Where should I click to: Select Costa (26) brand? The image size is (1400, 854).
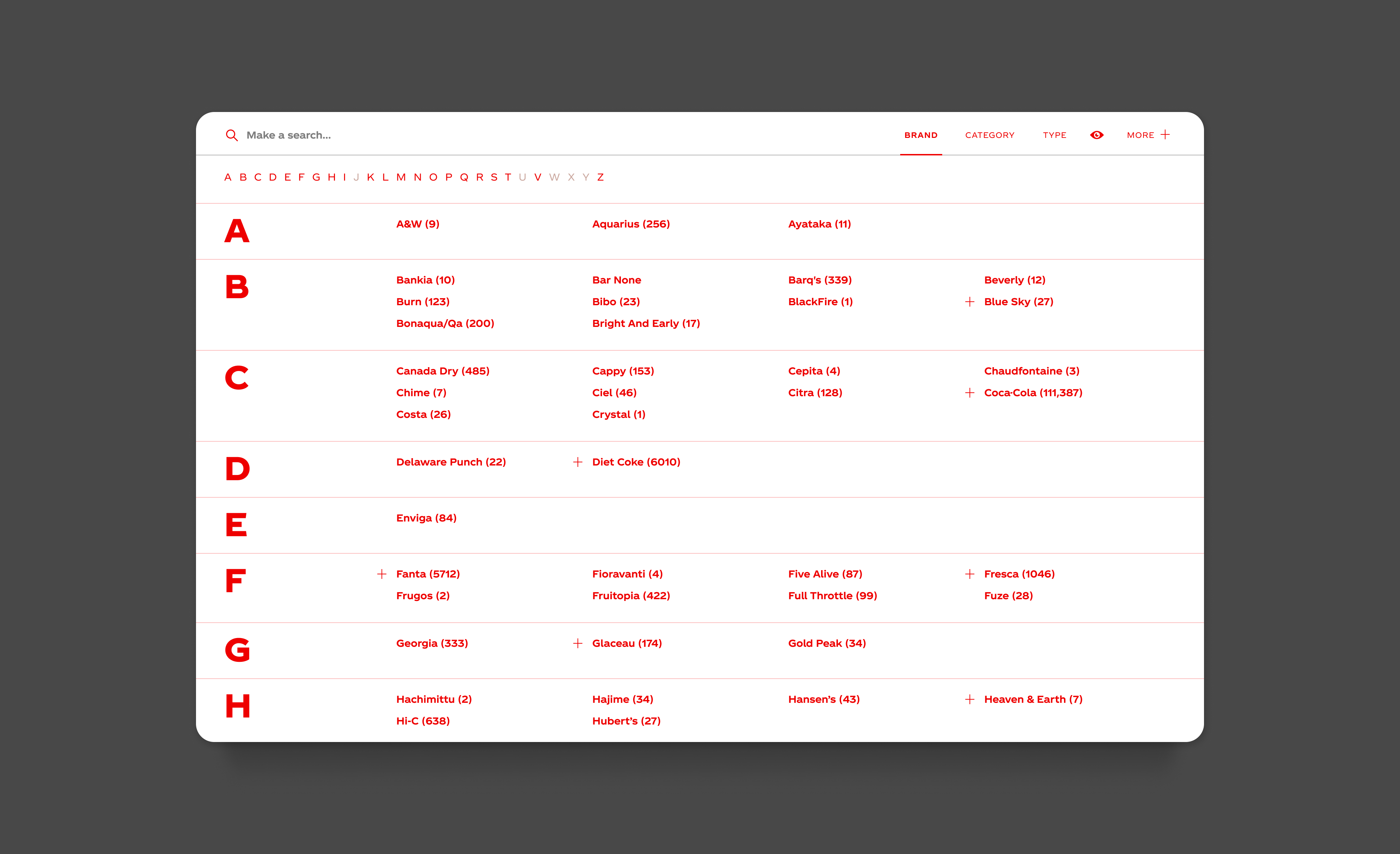pos(423,414)
